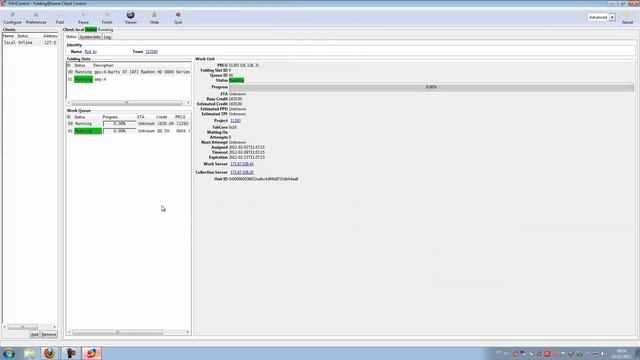The image size is (640, 360).
Task: Select folding slot 01 smp:4 row
Action: tap(129, 79)
